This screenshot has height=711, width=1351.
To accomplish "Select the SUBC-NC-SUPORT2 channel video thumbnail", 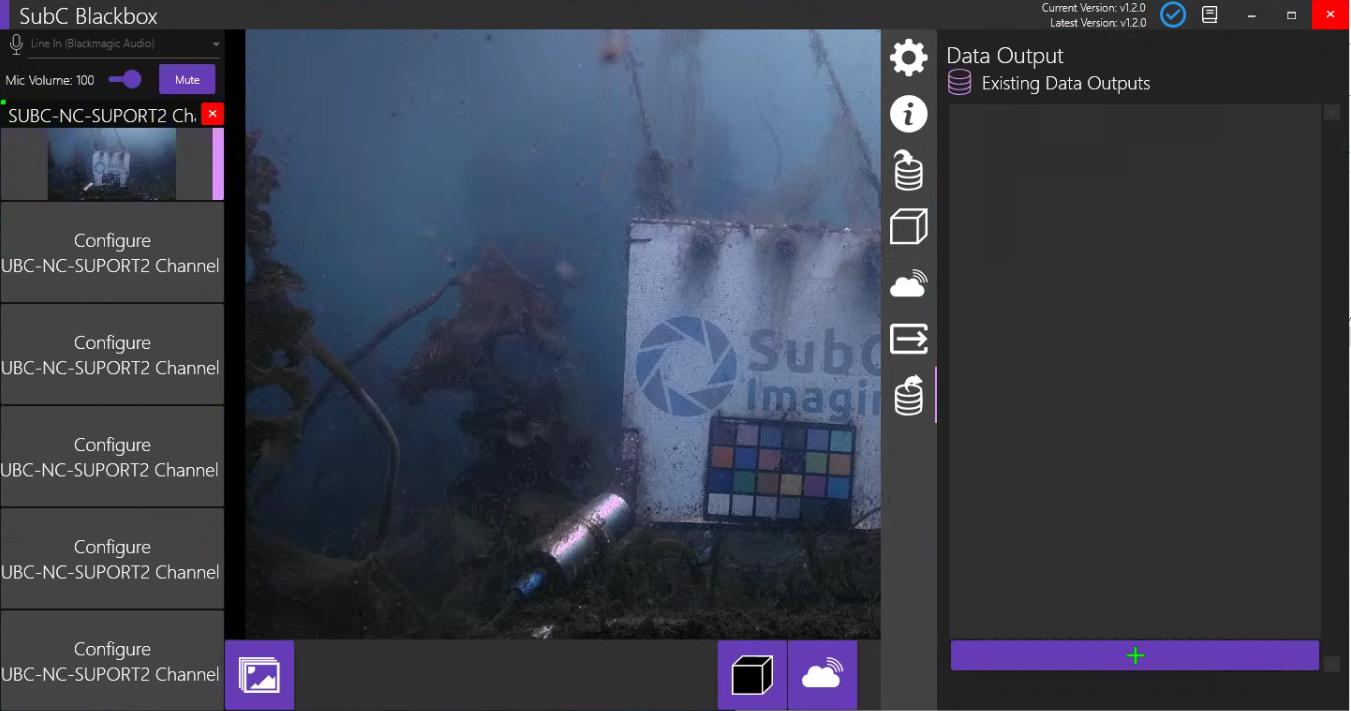I will 112,164.
